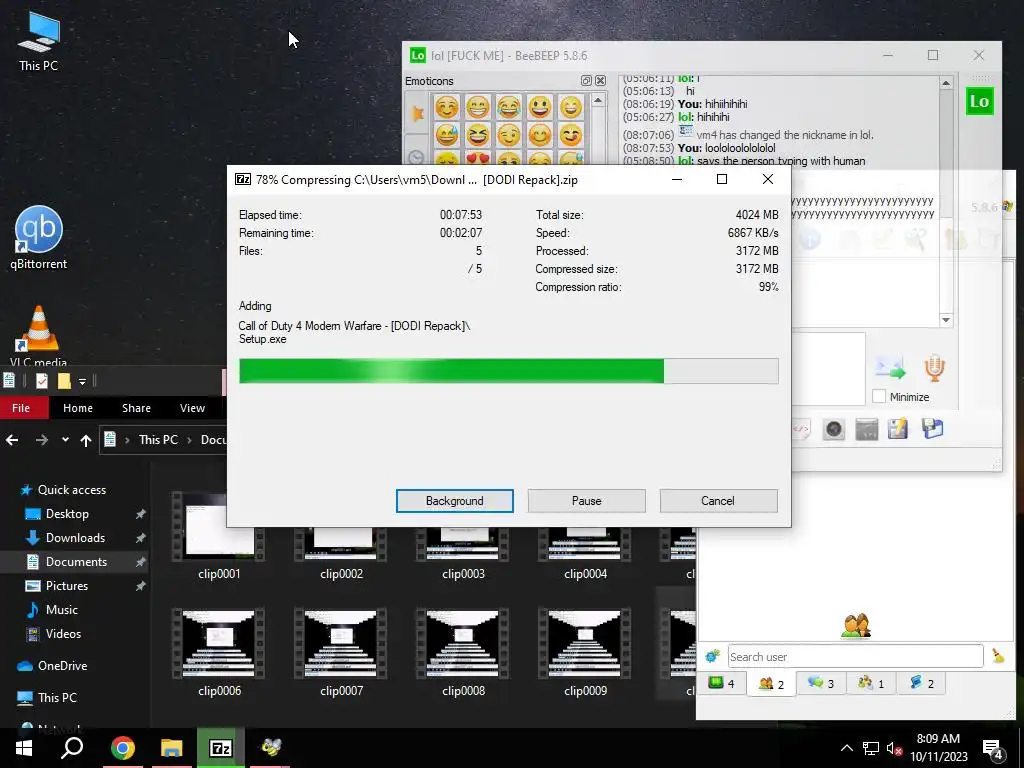Select the clip0001 video thumbnail

[x=219, y=537]
